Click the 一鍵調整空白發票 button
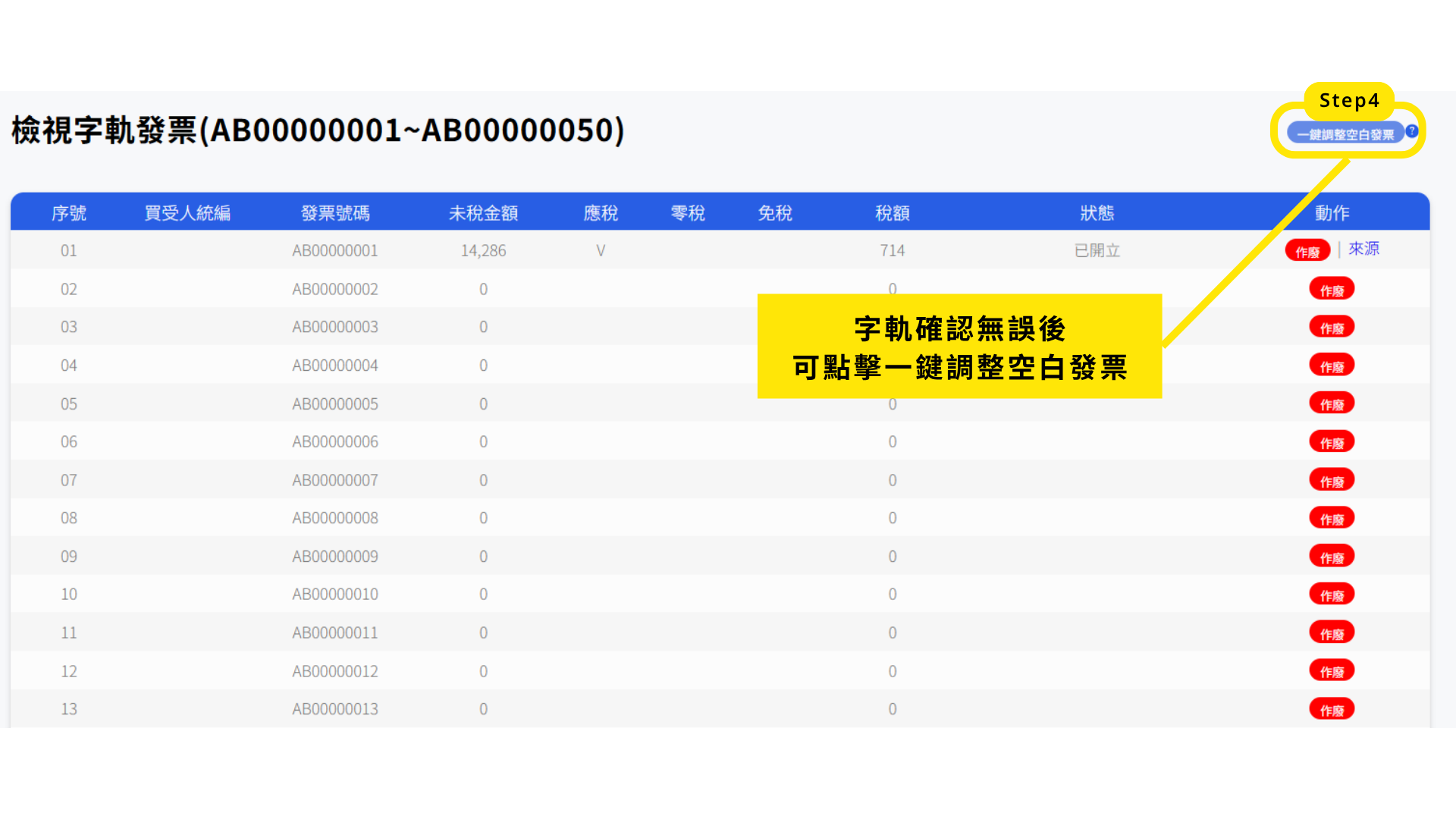The height and width of the screenshot is (819, 1456). click(x=1345, y=134)
